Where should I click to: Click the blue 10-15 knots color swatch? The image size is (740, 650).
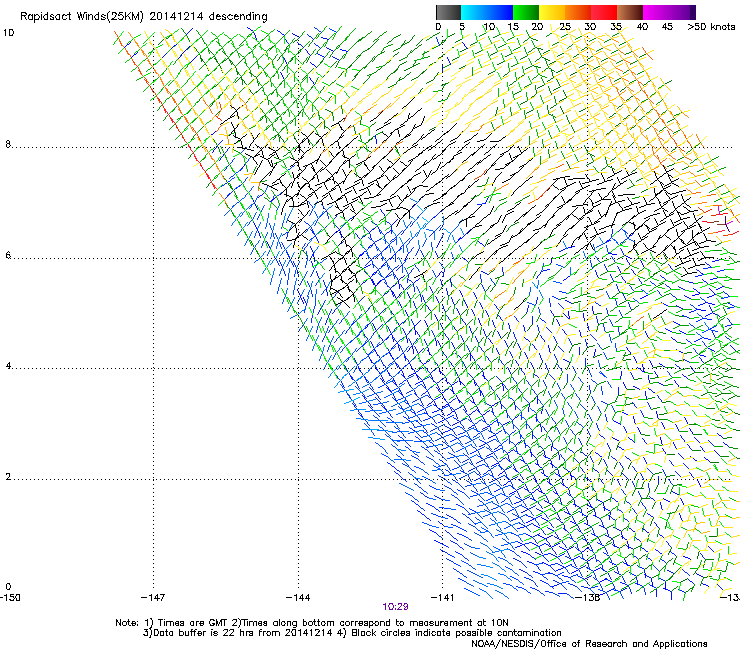pos(500,12)
